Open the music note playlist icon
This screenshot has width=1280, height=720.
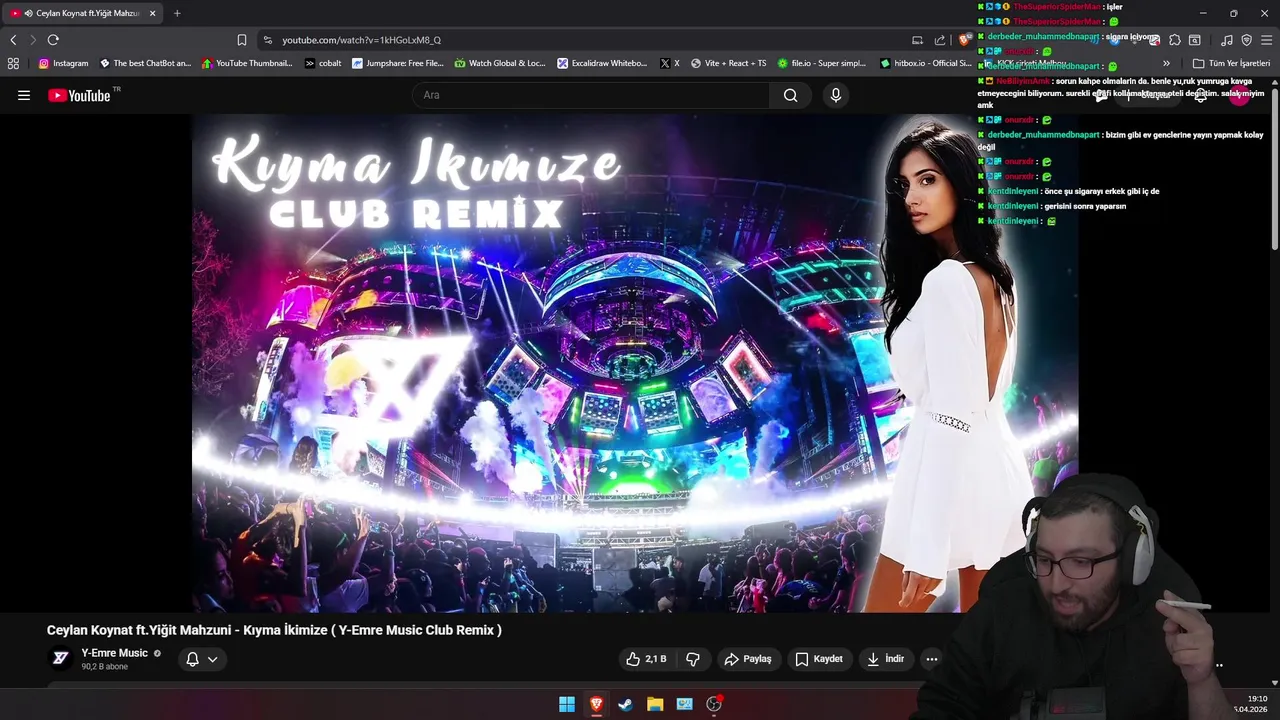(x=1227, y=40)
